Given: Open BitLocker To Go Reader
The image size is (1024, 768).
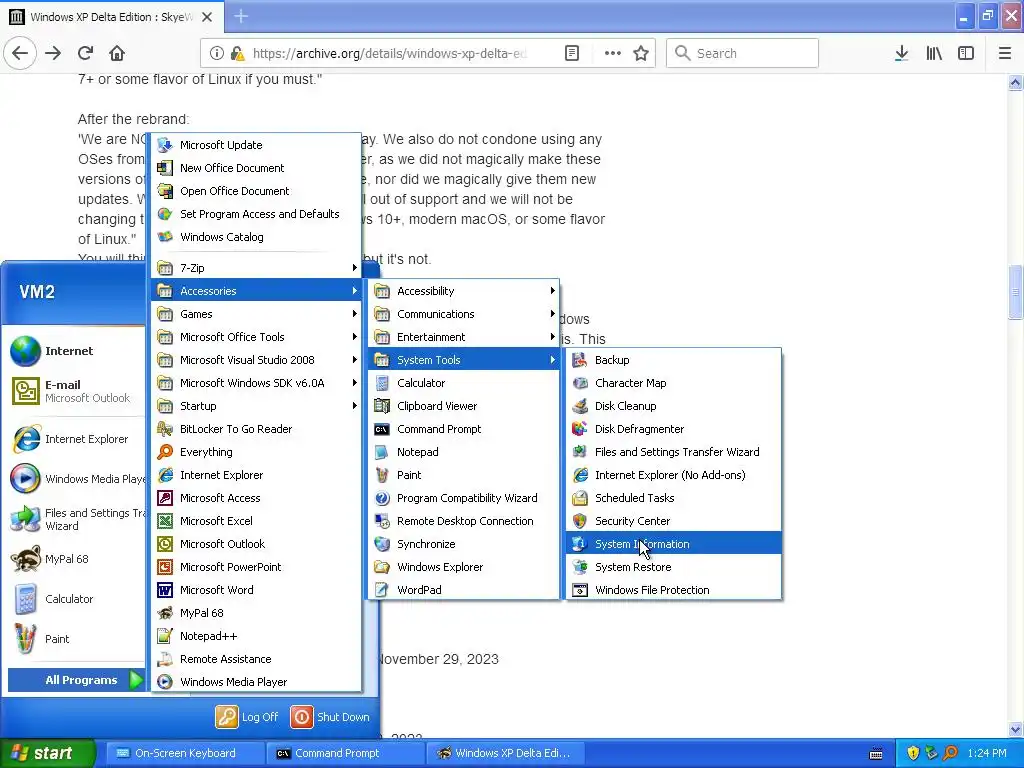Looking at the screenshot, I should tap(256, 429).
